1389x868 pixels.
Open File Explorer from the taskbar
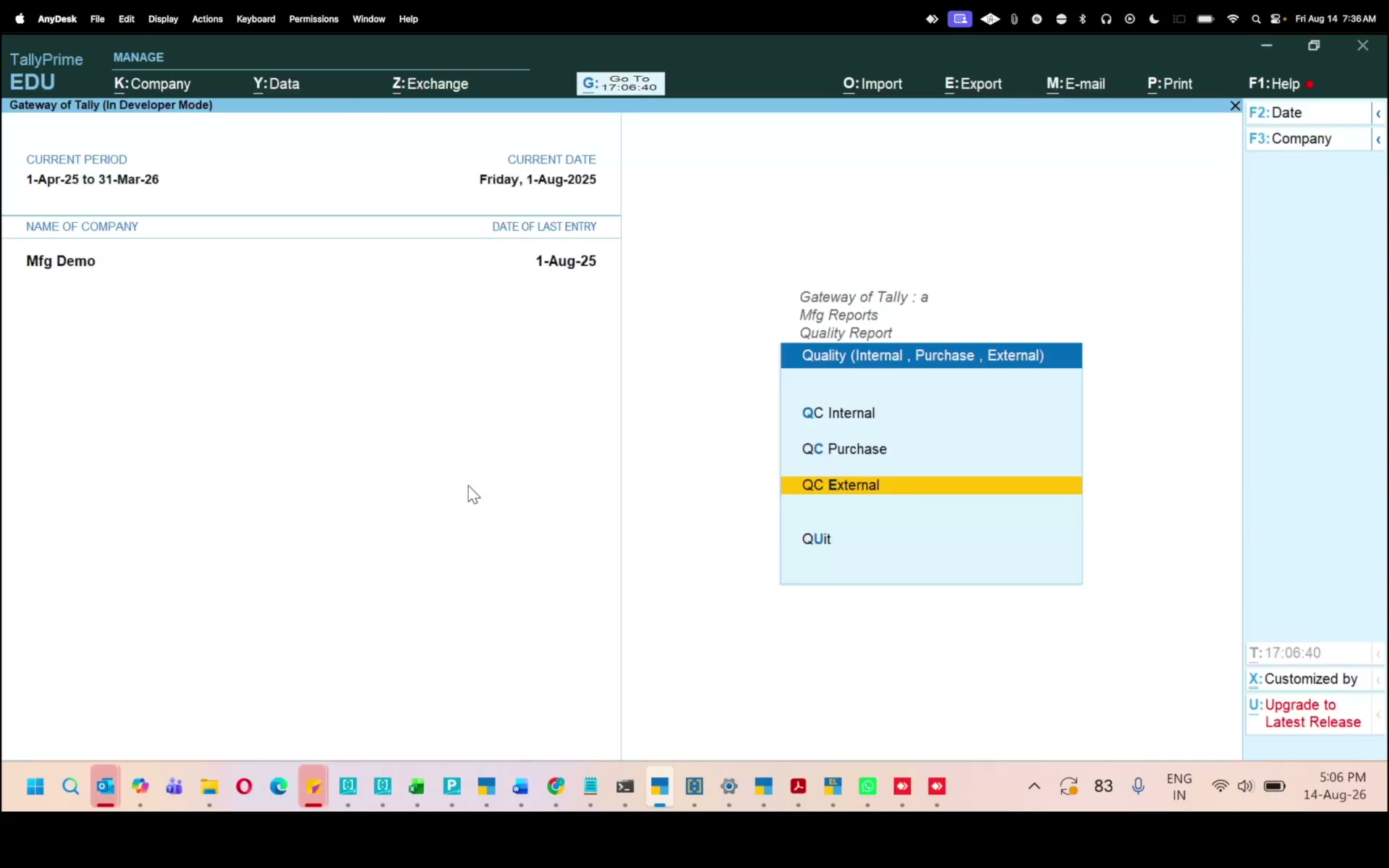(x=210, y=786)
